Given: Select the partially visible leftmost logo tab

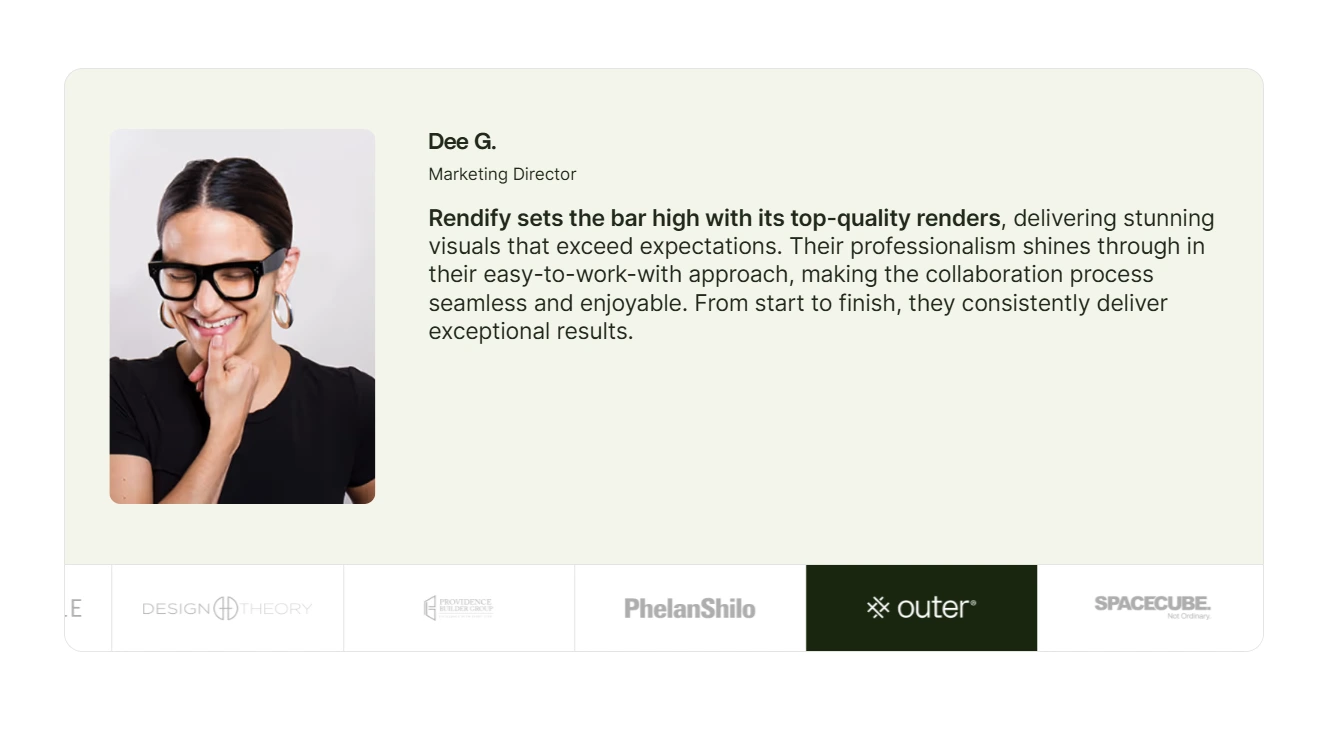Looking at the screenshot, I should pyautogui.click(x=87, y=608).
